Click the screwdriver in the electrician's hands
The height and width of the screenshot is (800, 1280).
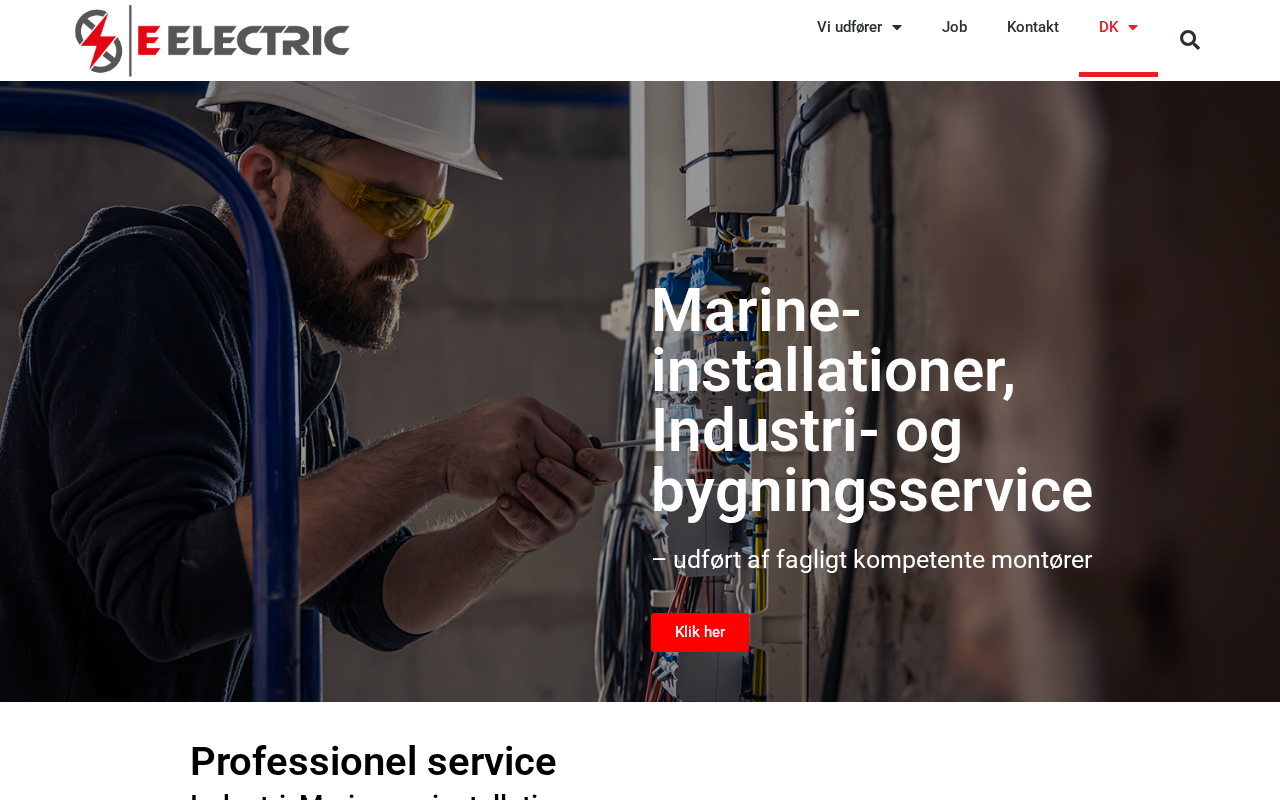[618, 442]
